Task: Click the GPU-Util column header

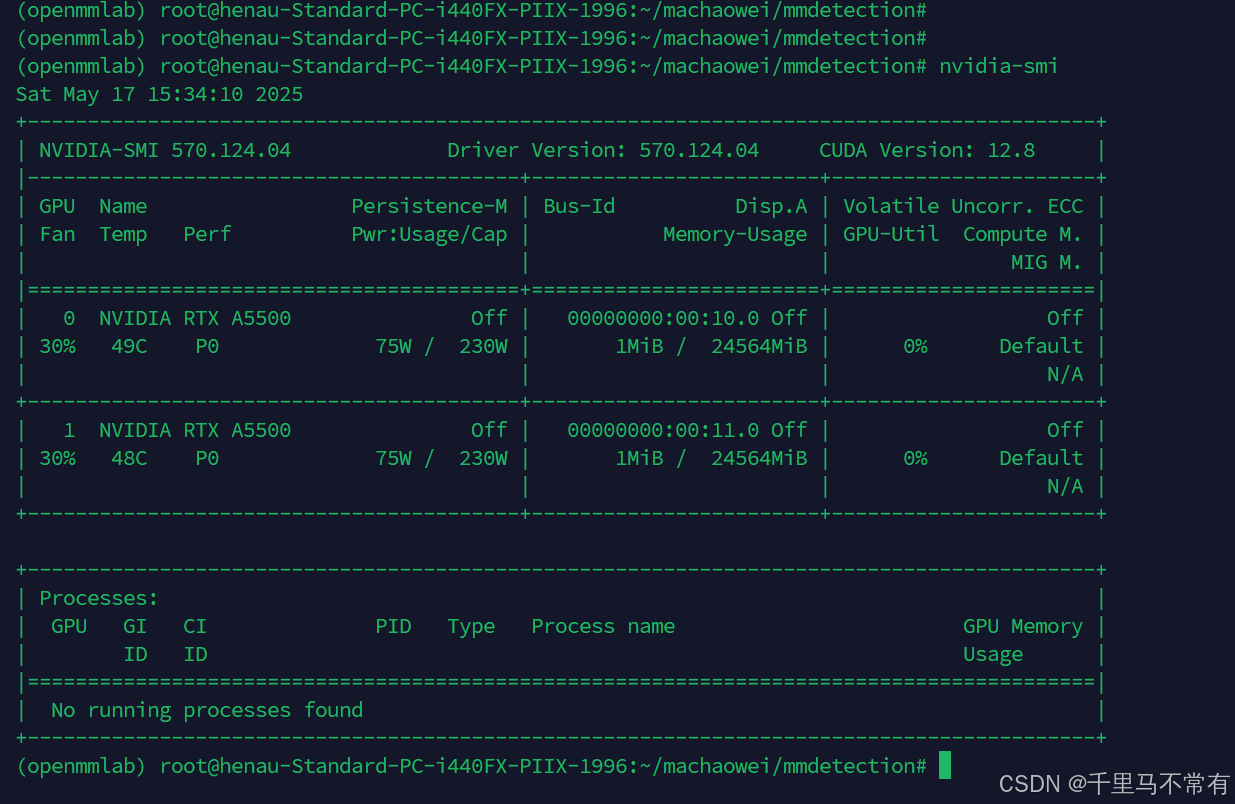Action: click(x=891, y=234)
